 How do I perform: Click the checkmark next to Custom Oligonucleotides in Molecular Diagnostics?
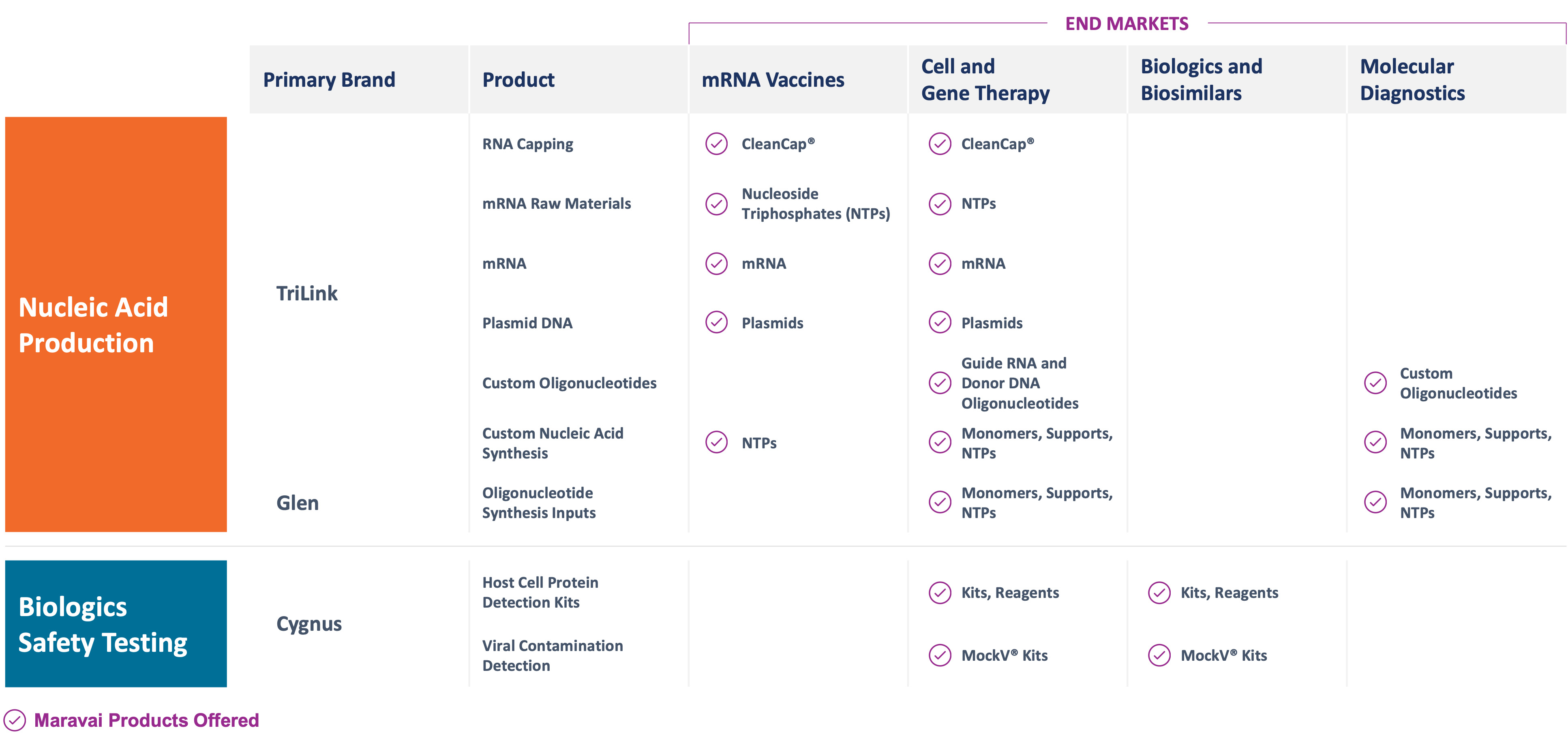coord(1375,383)
